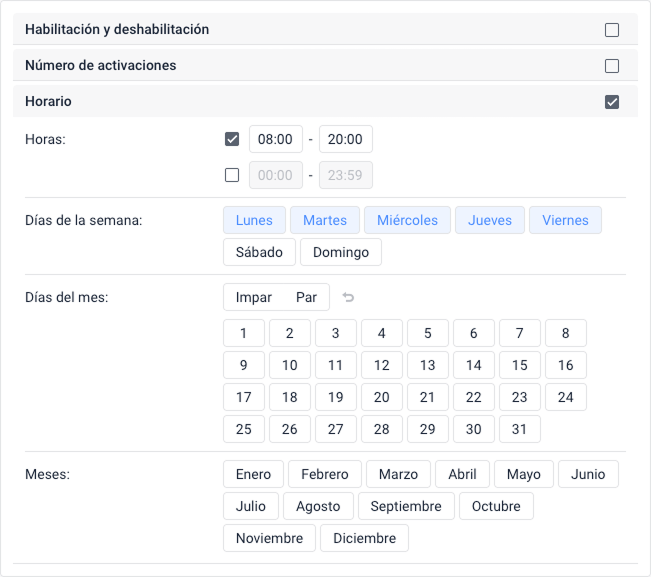The height and width of the screenshot is (577, 651).
Task: Deselect Lunes in days of the week
Action: [x=254, y=220]
